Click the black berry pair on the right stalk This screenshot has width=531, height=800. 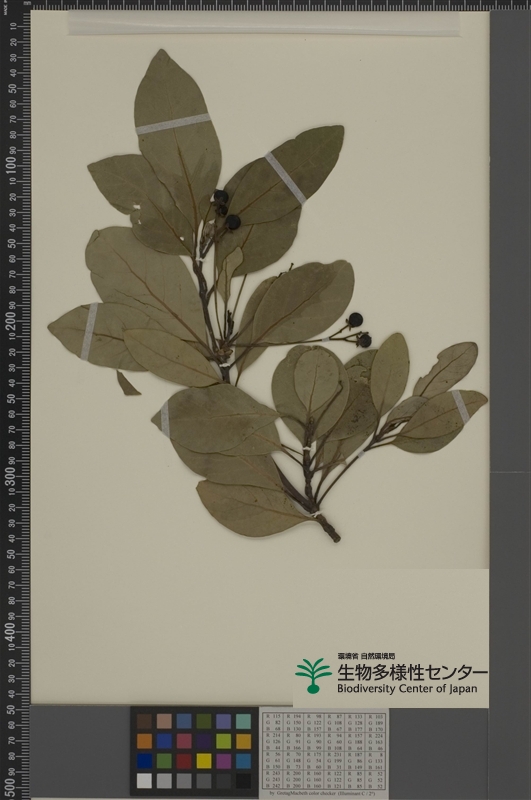click(360, 330)
